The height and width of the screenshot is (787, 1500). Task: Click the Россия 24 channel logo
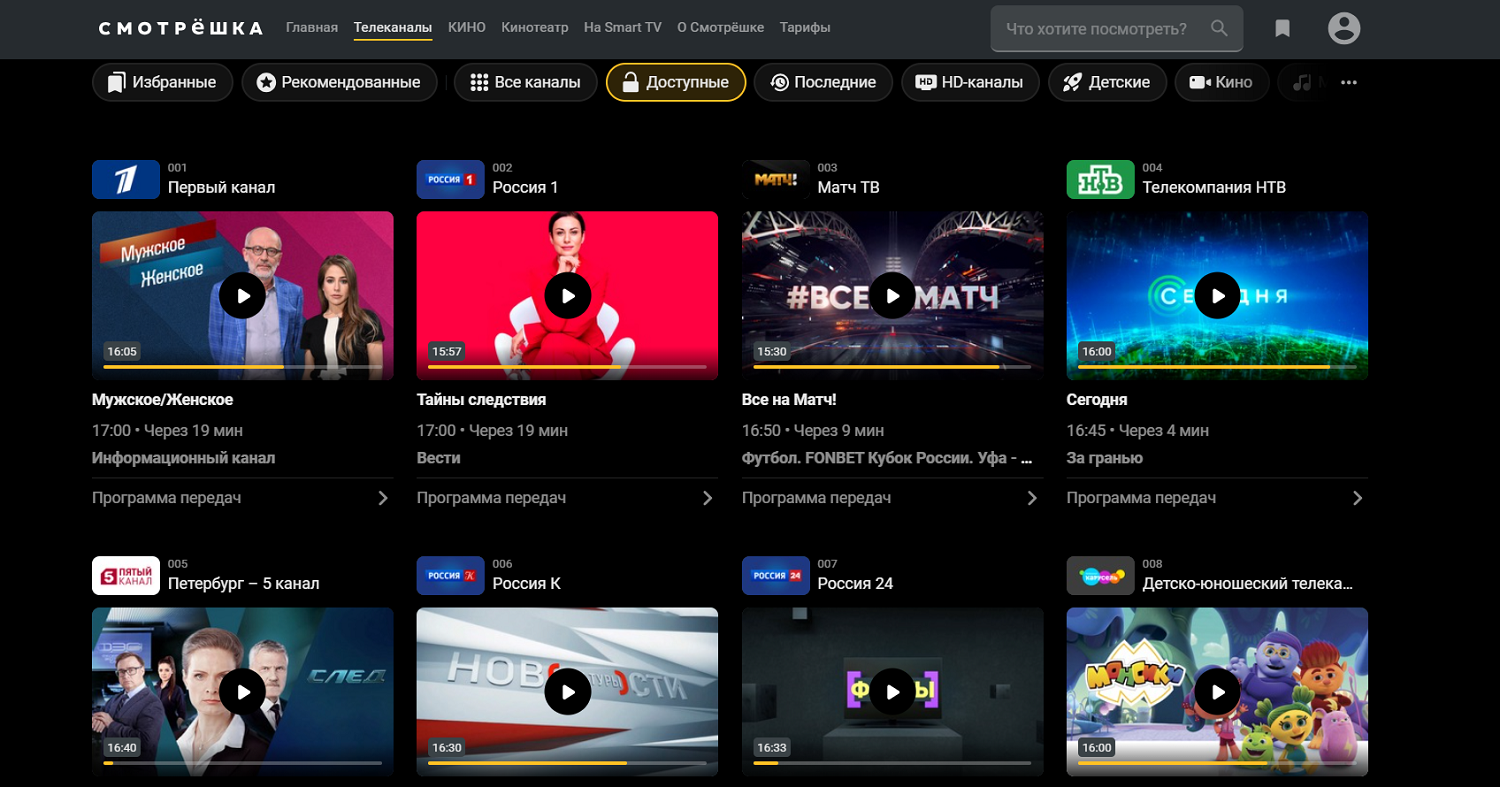pyautogui.click(x=776, y=575)
